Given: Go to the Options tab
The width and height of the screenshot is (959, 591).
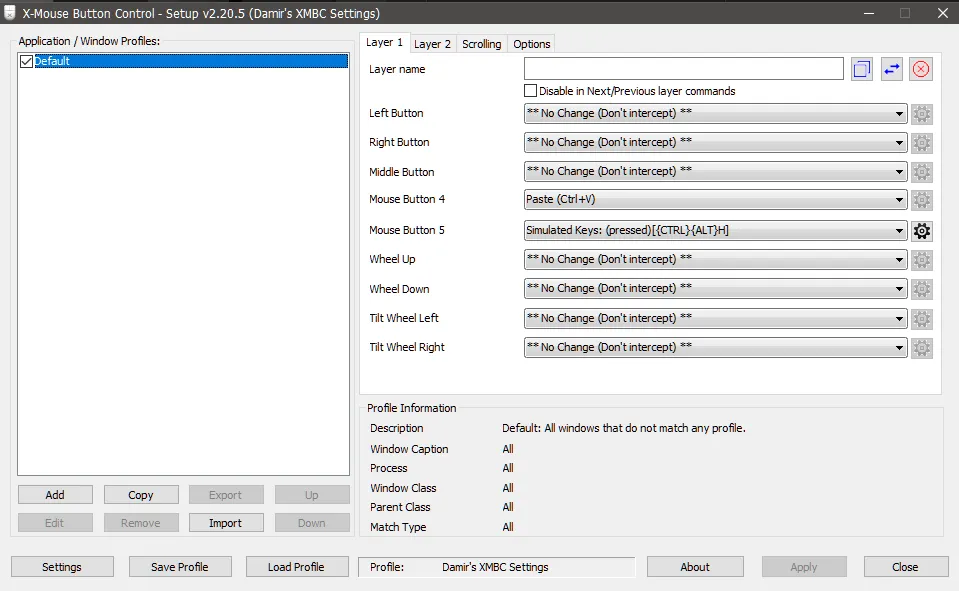Looking at the screenshot, I should (531, 44).
